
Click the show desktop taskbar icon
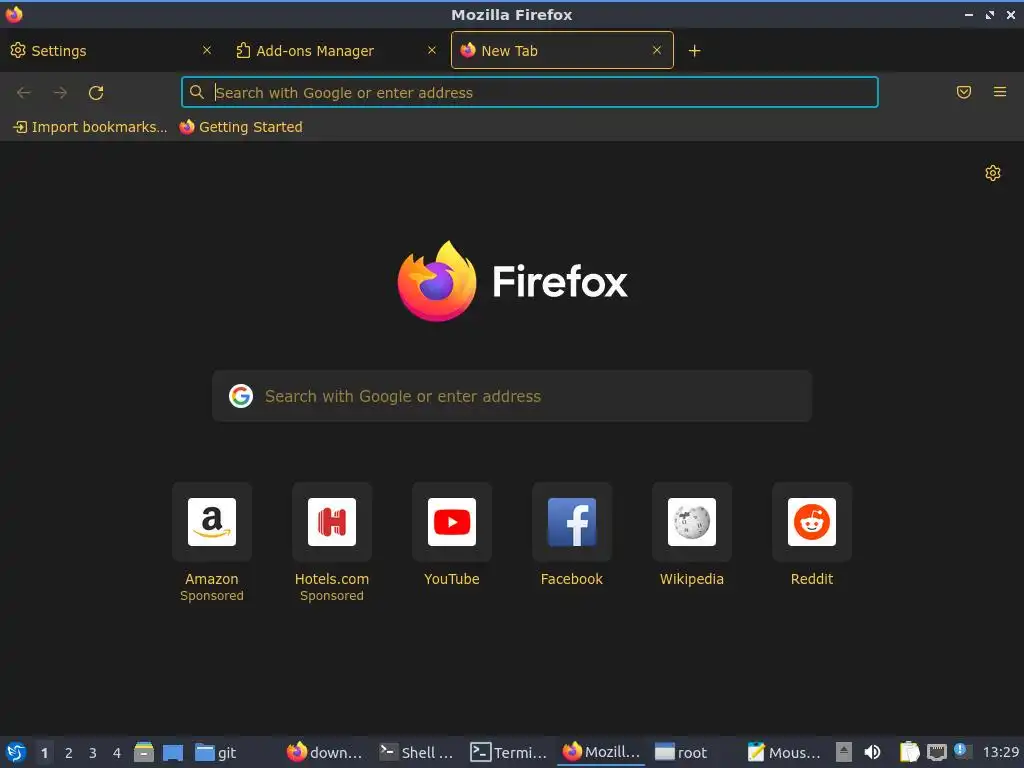tap(173, 752)
